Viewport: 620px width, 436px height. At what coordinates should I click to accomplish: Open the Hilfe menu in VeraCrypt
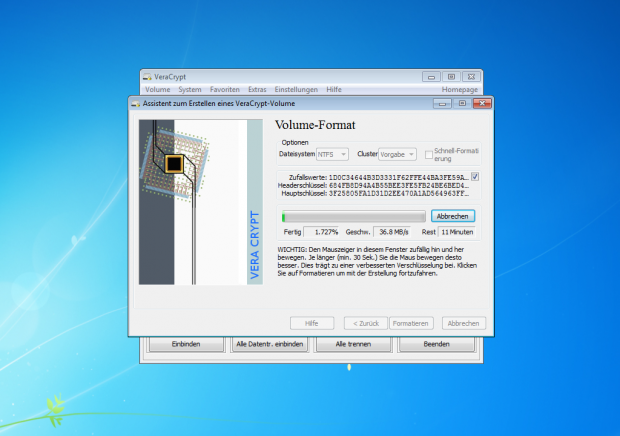(334, 90)
